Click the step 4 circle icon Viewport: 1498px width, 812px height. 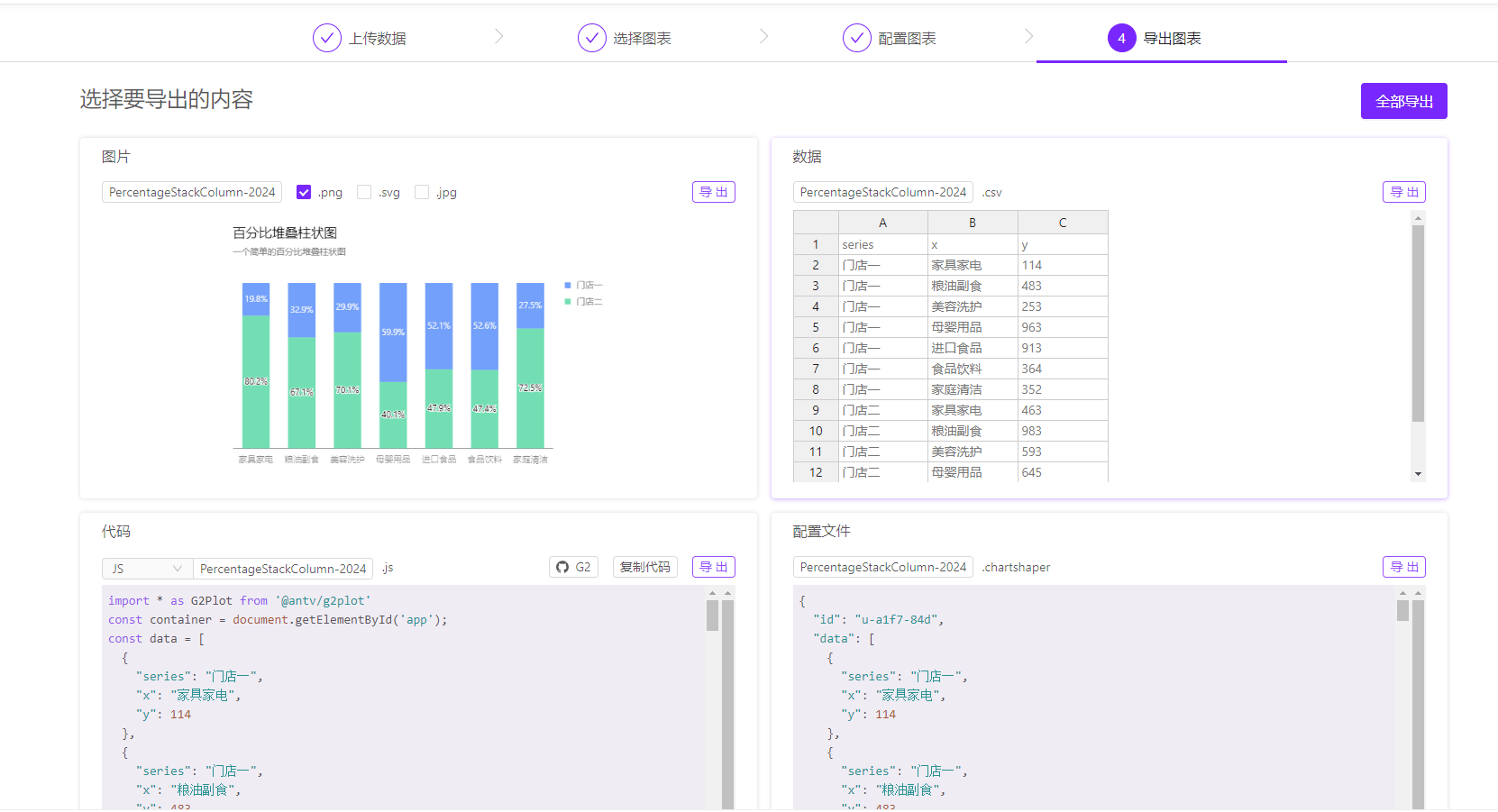tap(1121, 38)
